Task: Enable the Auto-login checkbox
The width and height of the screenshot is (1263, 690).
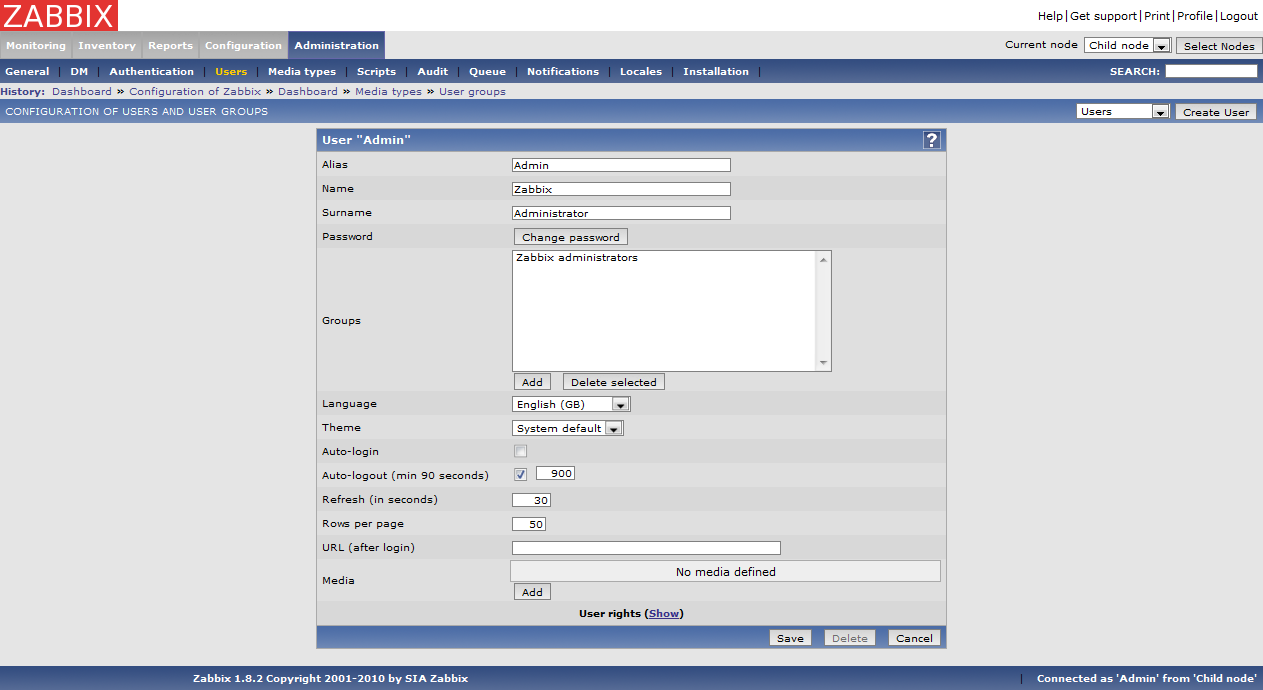Action: point(520,451)
